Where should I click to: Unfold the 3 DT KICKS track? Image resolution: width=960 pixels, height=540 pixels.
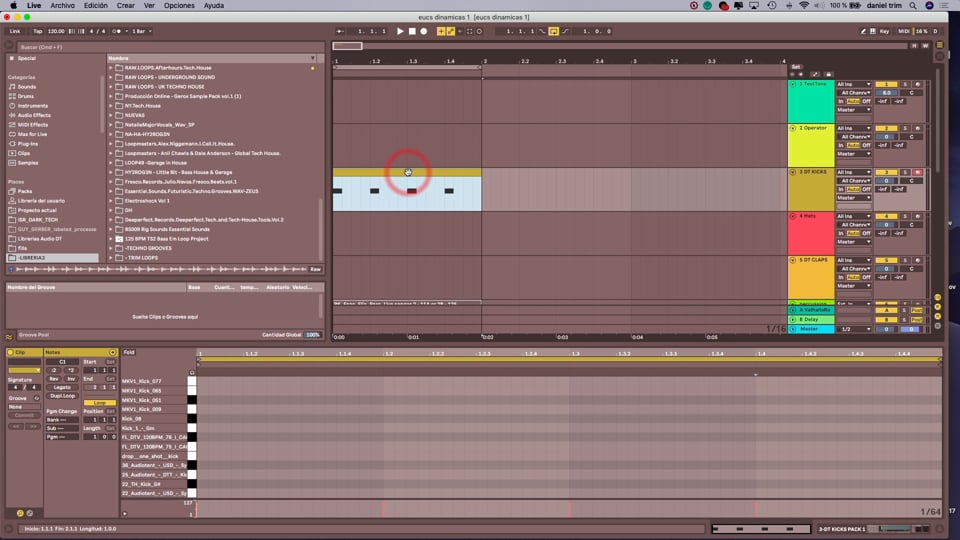(793, 173)
